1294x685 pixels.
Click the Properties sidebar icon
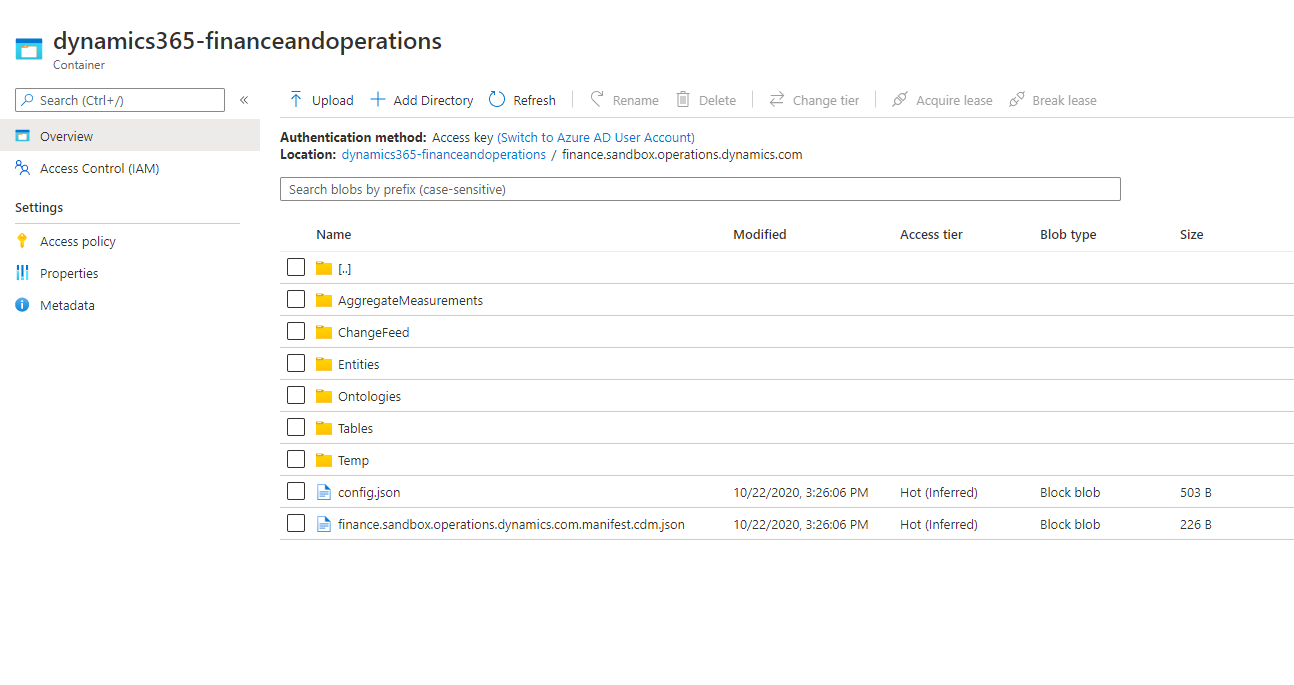pyautogui.click(x=22, y=272)
